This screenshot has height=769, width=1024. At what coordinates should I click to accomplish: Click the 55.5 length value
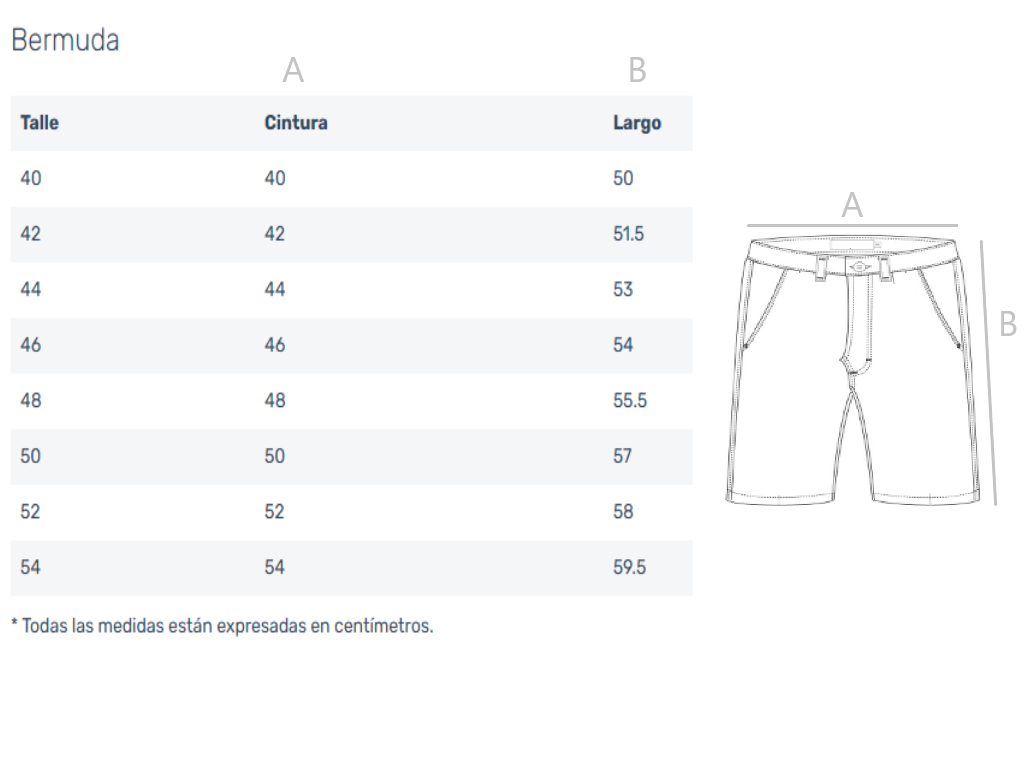[630, 400]
